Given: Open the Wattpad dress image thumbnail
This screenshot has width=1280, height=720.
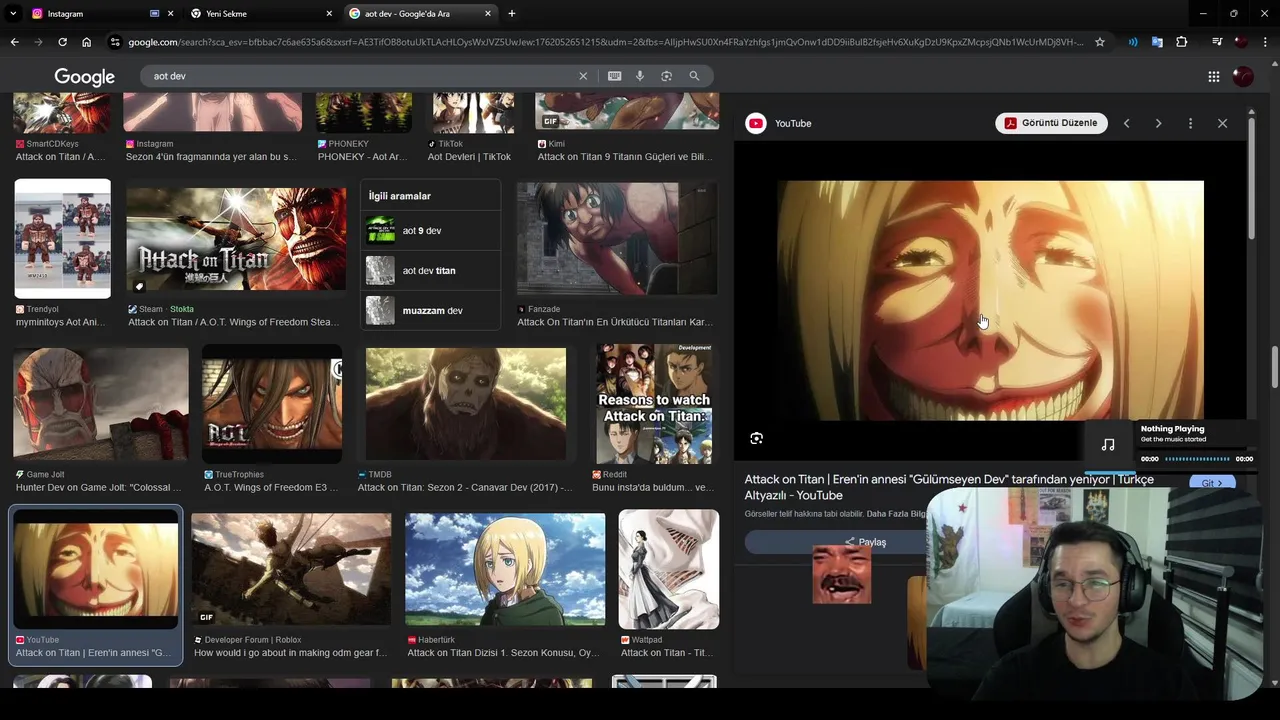Looking at the screenshot, I should pos(668,570).
